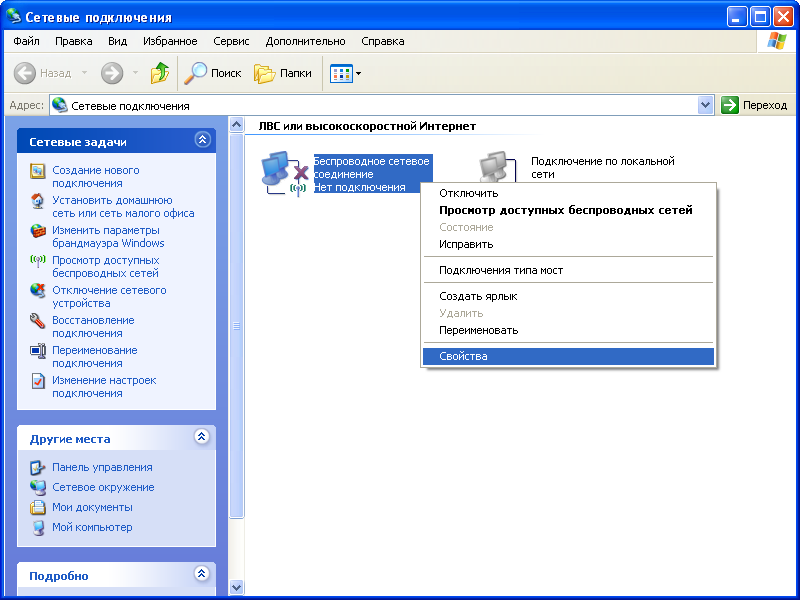
Task: Go up one folder level icon
Action: pyautogui.click(x=160, y=73)
